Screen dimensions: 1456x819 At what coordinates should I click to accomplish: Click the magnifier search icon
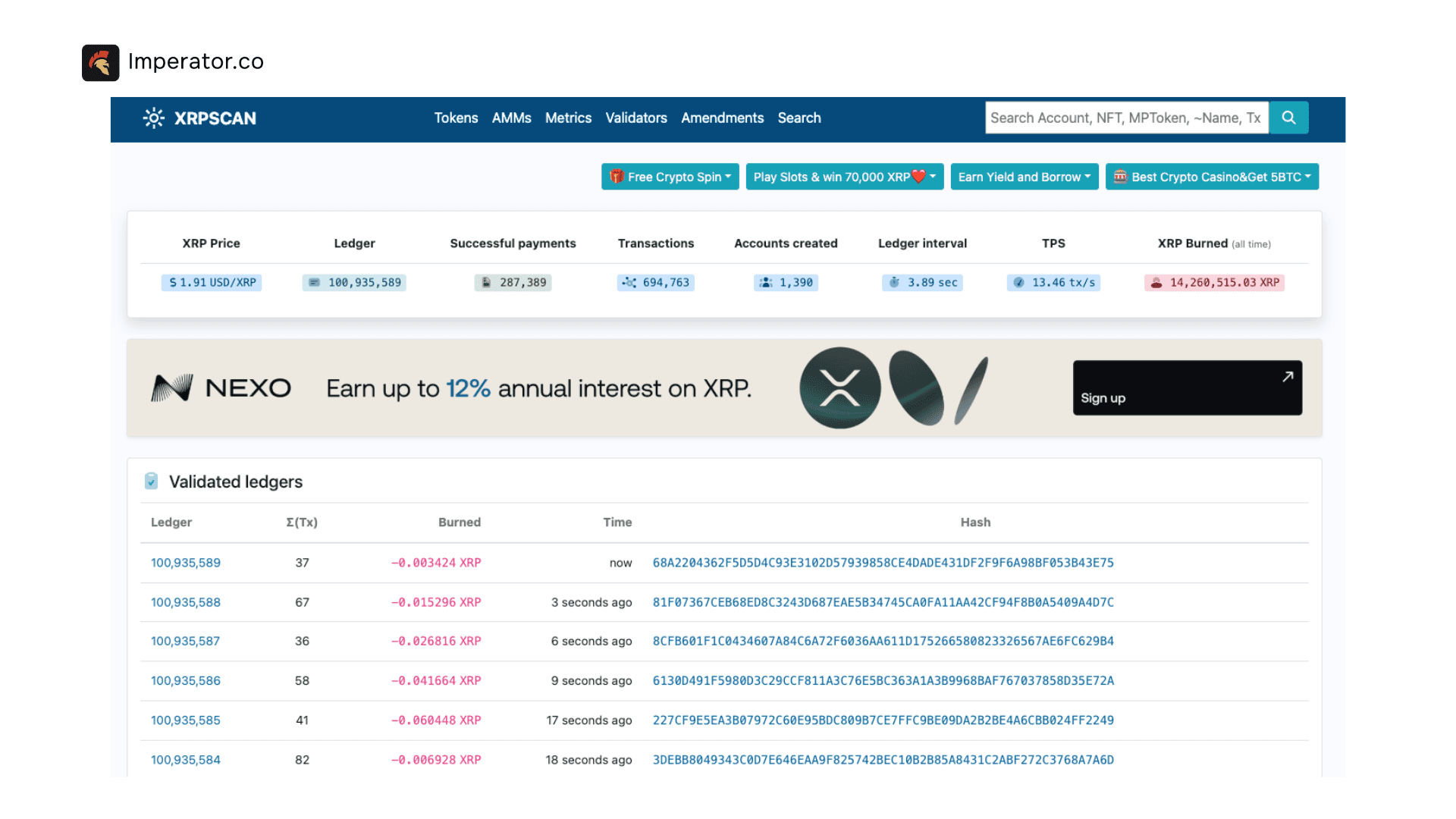1288,118
